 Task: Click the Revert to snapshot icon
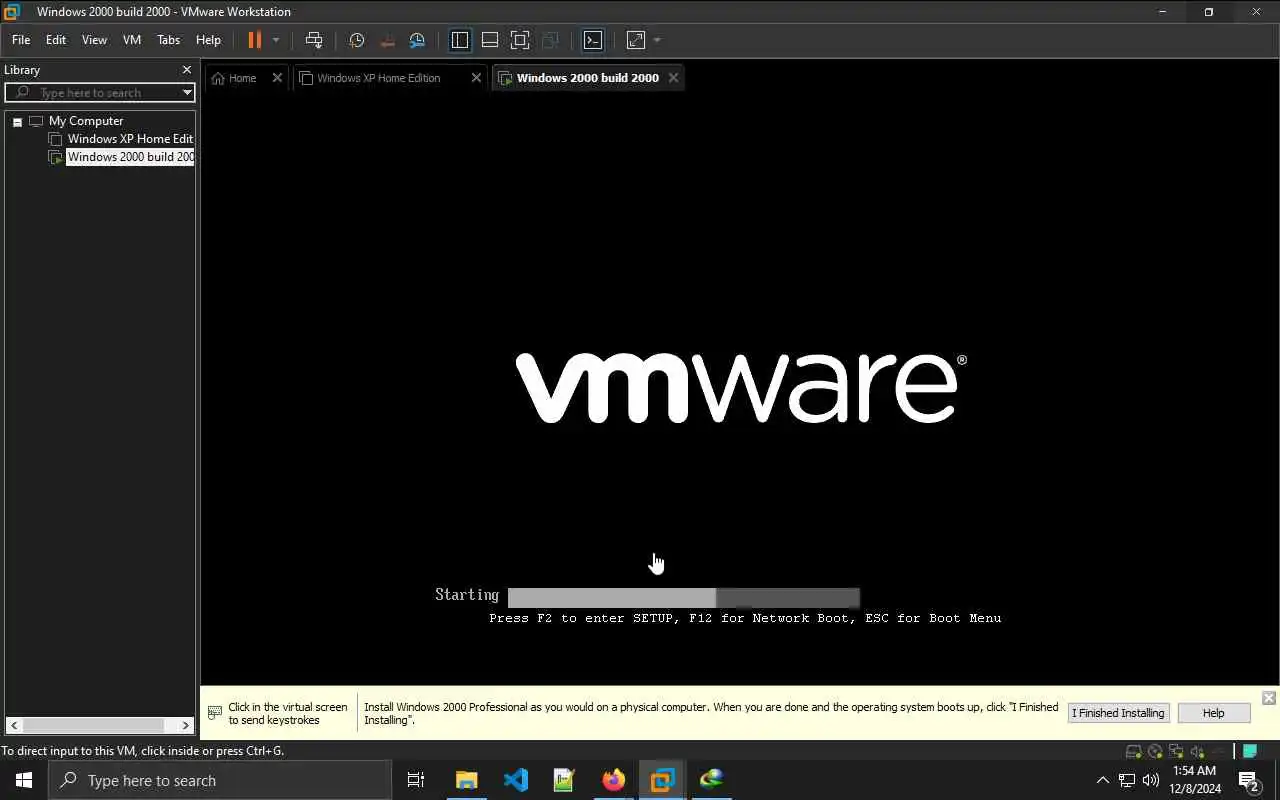pyautogui.click(x=387, y=40)
